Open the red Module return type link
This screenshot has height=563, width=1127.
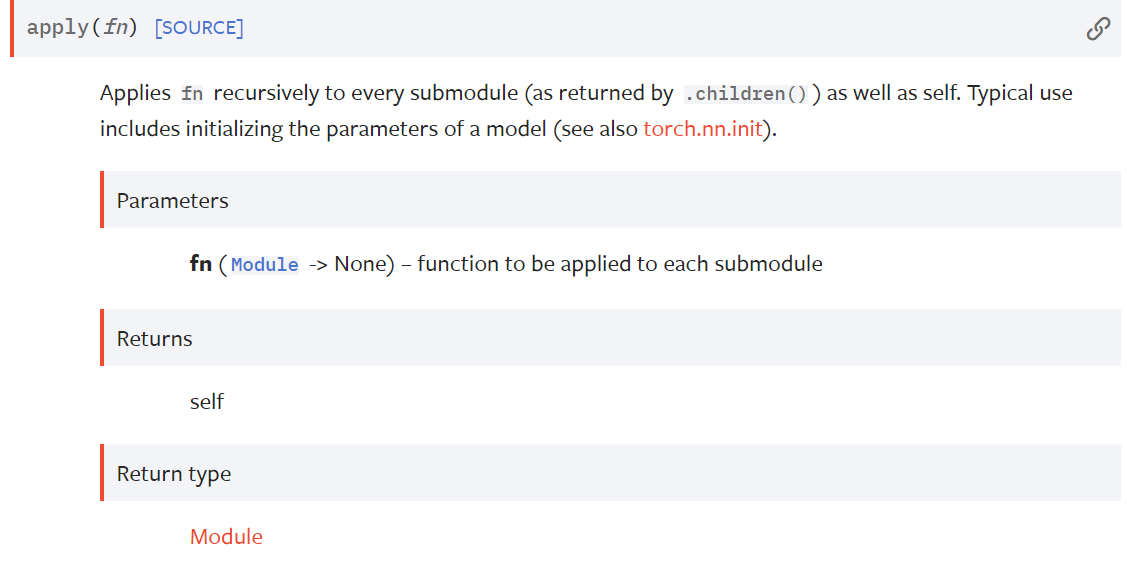click(x=226, y=537)
